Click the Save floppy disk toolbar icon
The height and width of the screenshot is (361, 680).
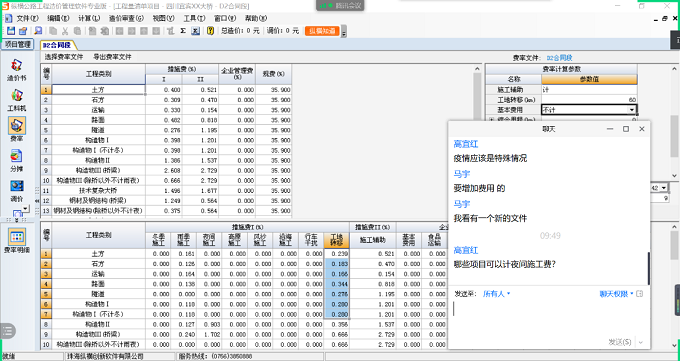[x=11, y=31]
